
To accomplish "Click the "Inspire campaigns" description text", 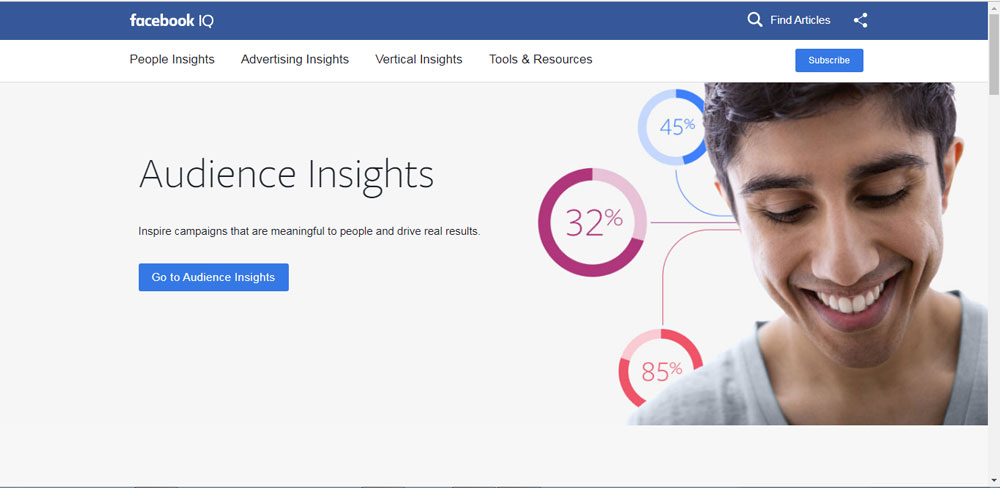I will point(309,231).
